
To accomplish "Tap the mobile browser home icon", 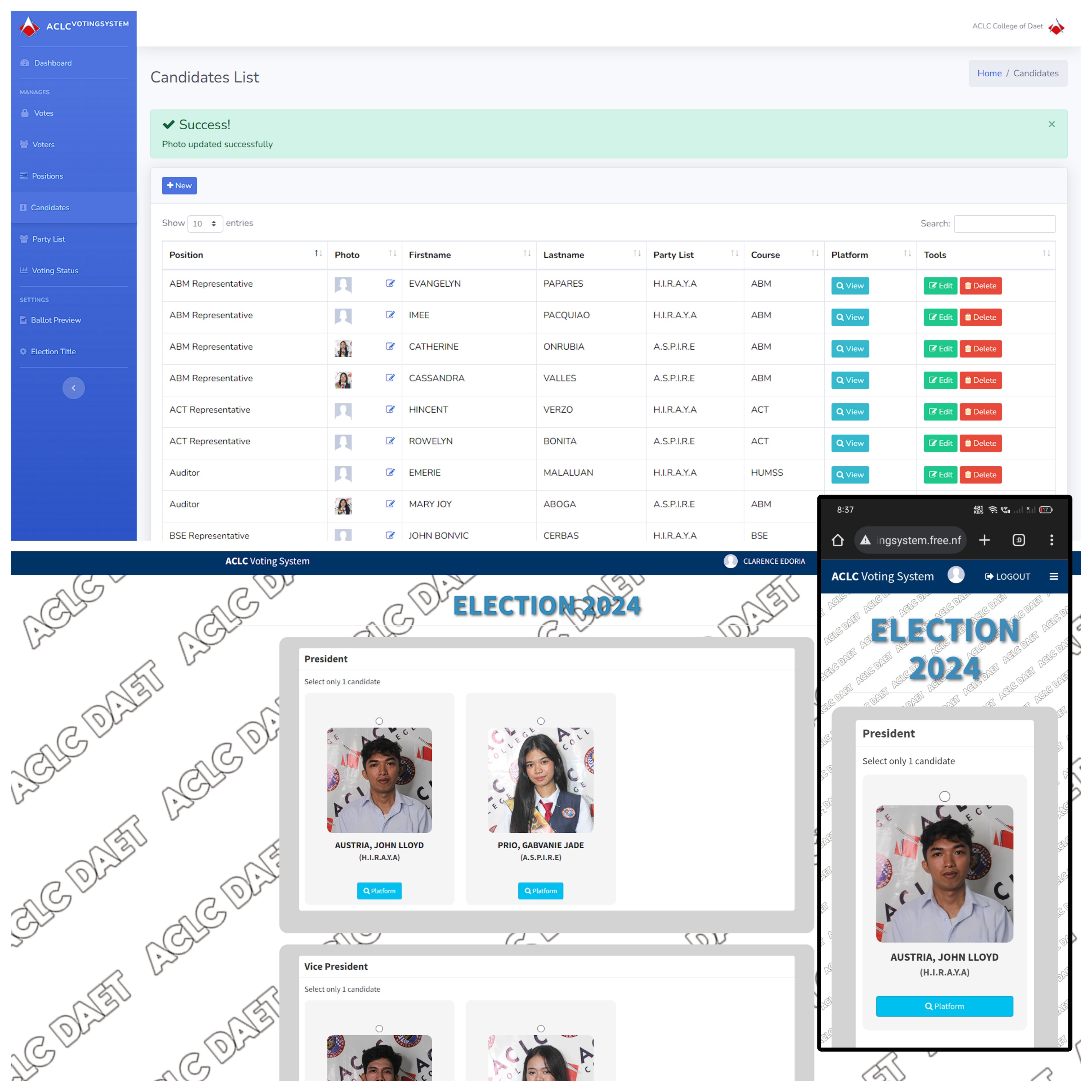I will (838, 540).
